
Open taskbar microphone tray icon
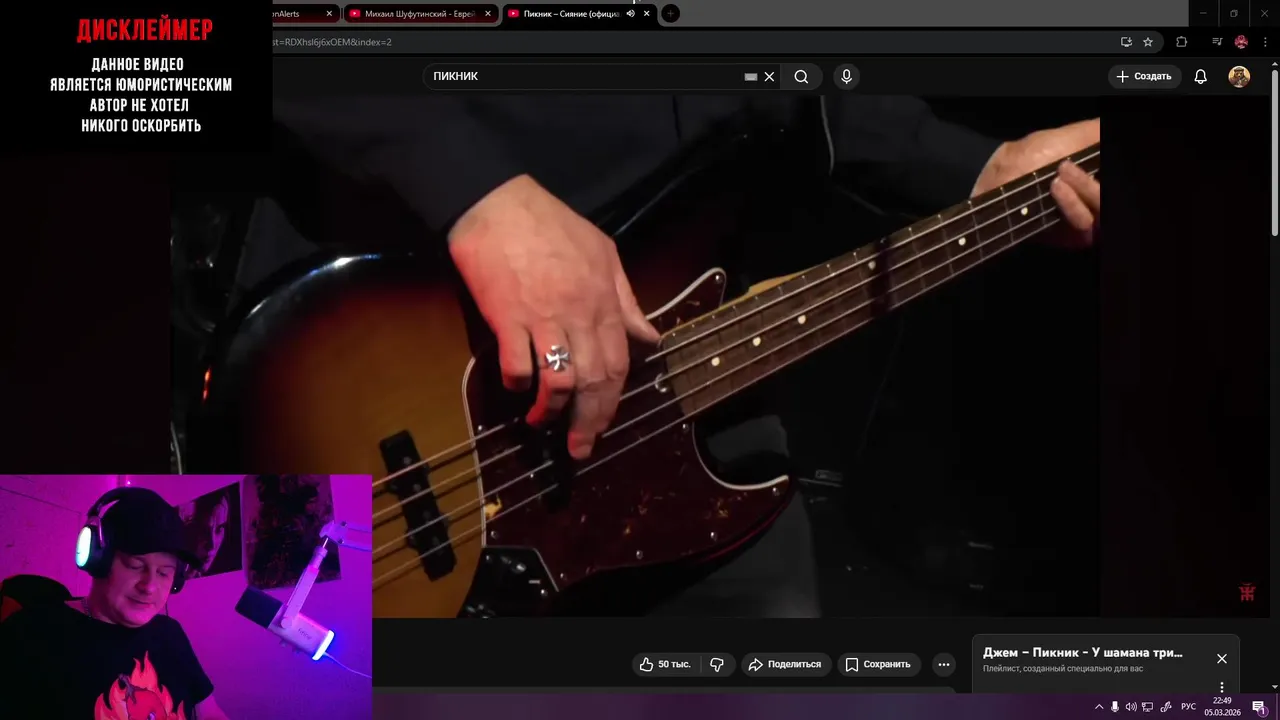coord(1115,707)
